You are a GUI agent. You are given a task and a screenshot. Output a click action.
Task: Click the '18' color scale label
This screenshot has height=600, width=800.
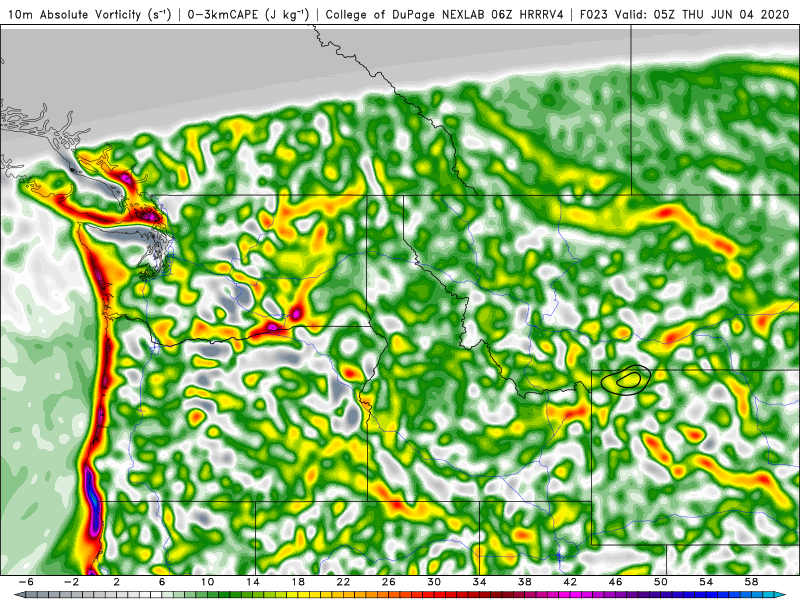point(298,582)
